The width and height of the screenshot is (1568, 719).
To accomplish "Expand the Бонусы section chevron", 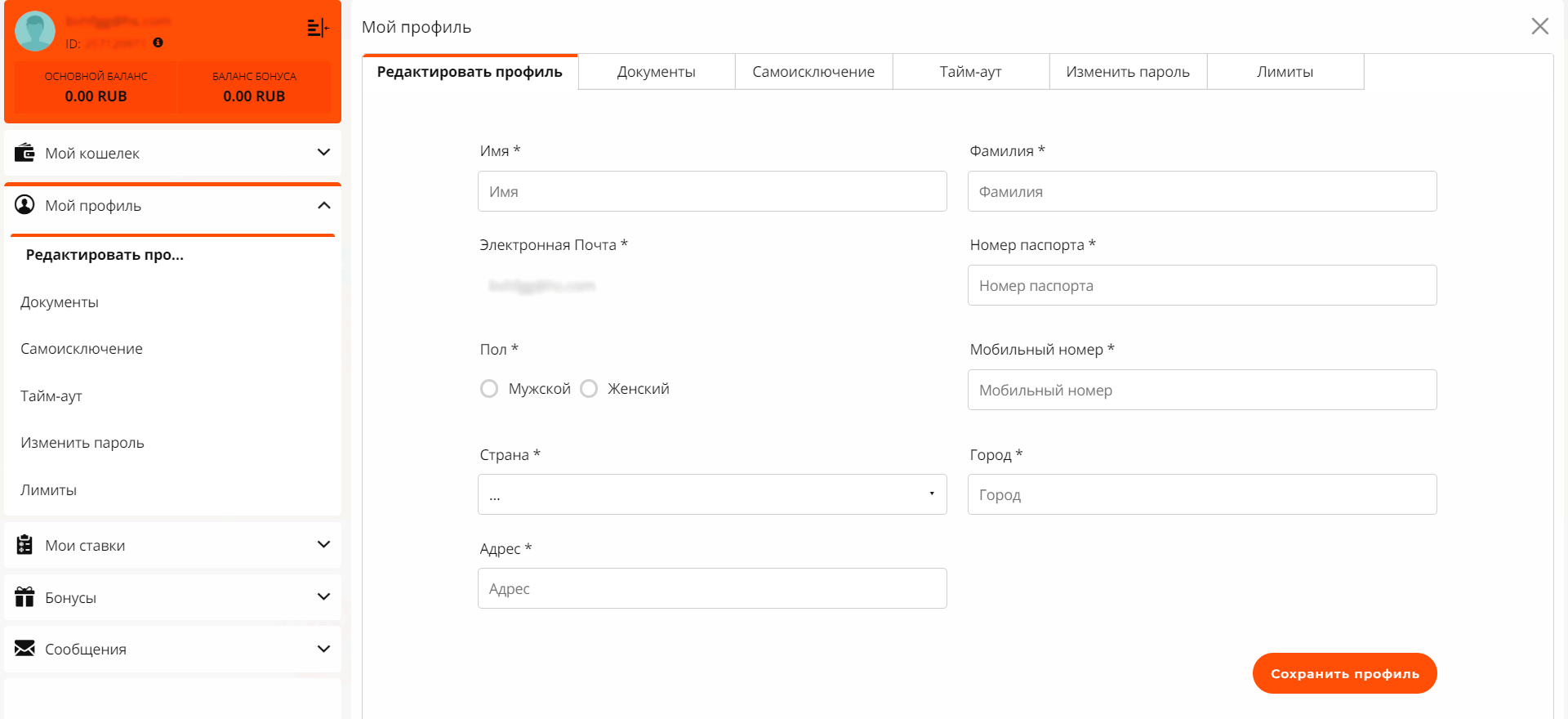I will pos(323,597).
